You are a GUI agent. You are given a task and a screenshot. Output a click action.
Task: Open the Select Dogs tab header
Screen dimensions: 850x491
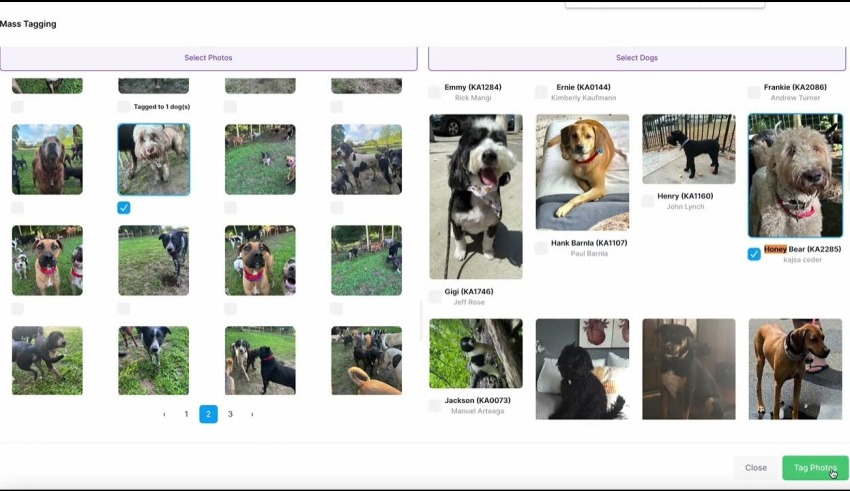(x=636, y=58)
